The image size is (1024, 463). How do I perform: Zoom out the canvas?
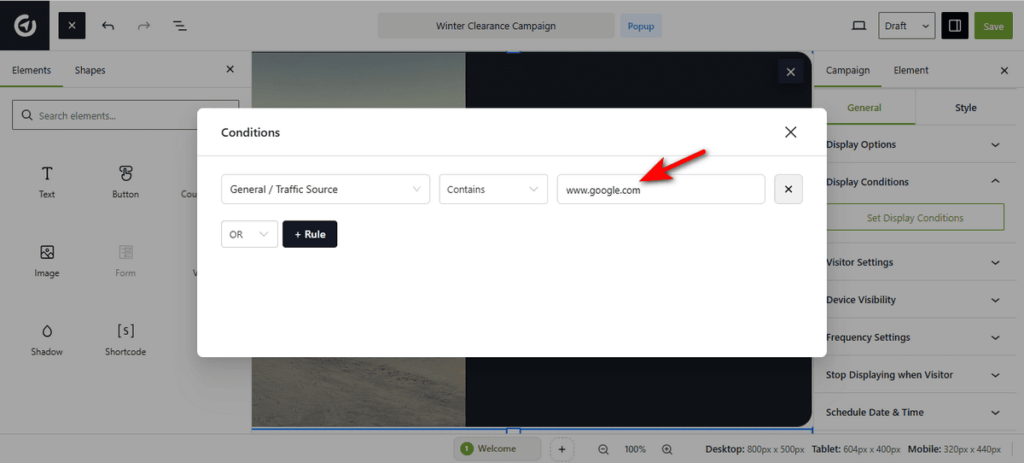(603, 449)
